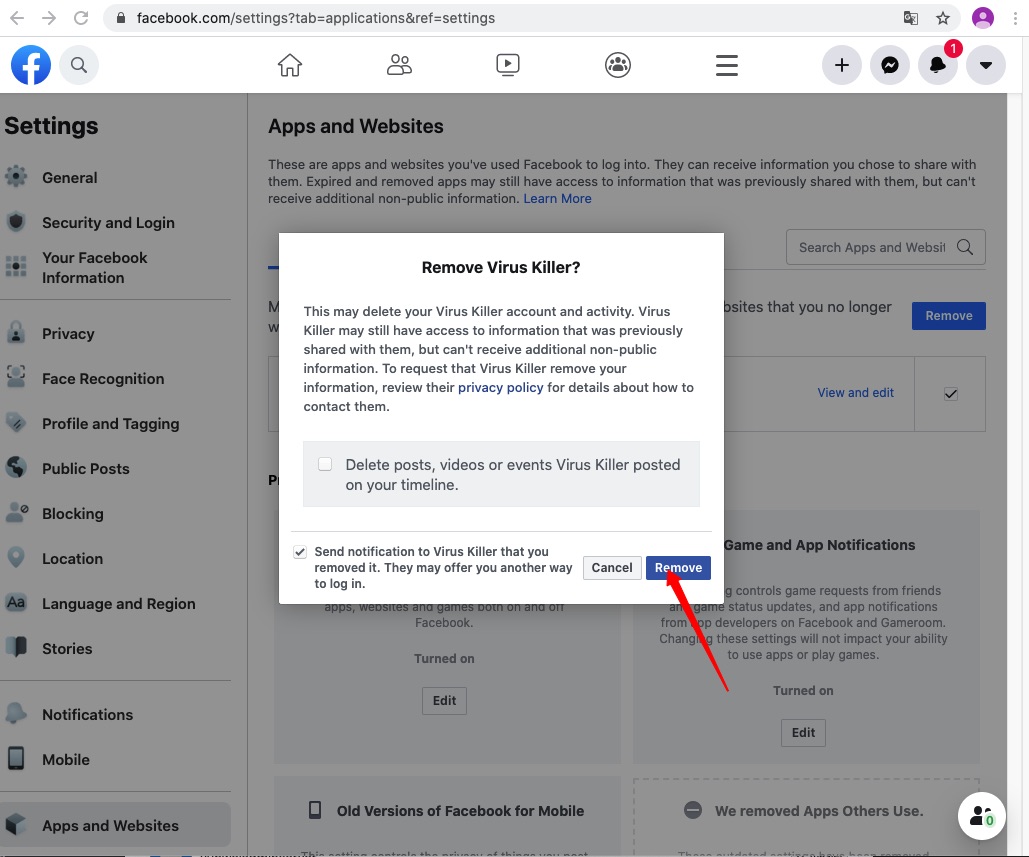Open the new message people icon
The width and height of the screenshot is (1029, 857).
981,816
